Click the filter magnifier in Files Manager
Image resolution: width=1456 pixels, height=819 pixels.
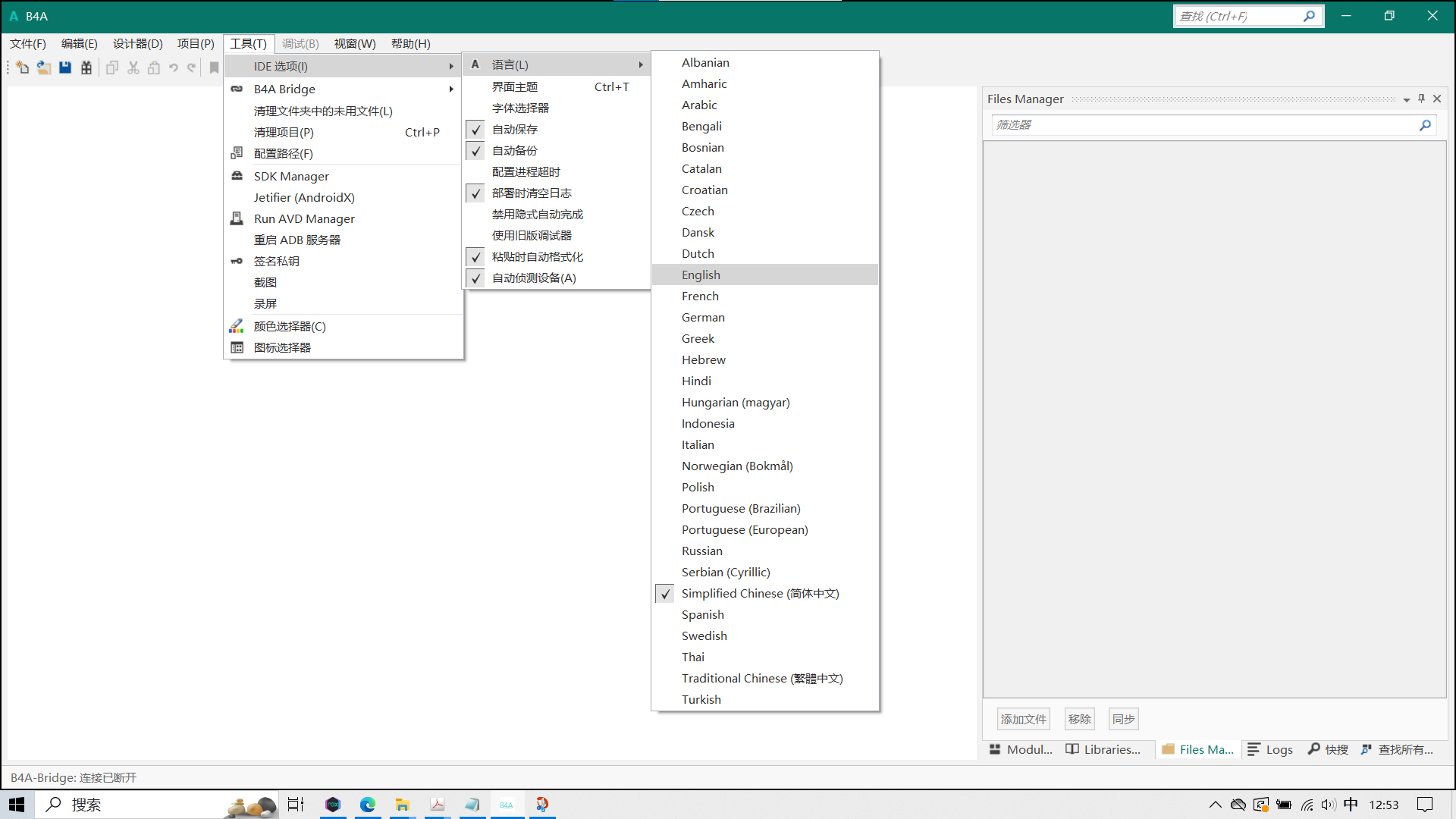[1425, 125]
